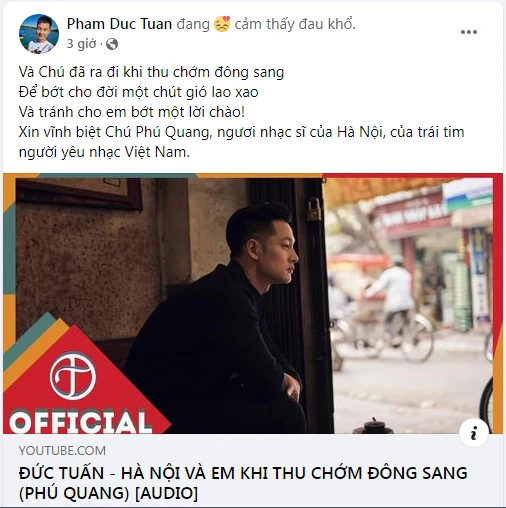
Task: Open the '3 giờ' timestamp link
Action: [81, 44]
